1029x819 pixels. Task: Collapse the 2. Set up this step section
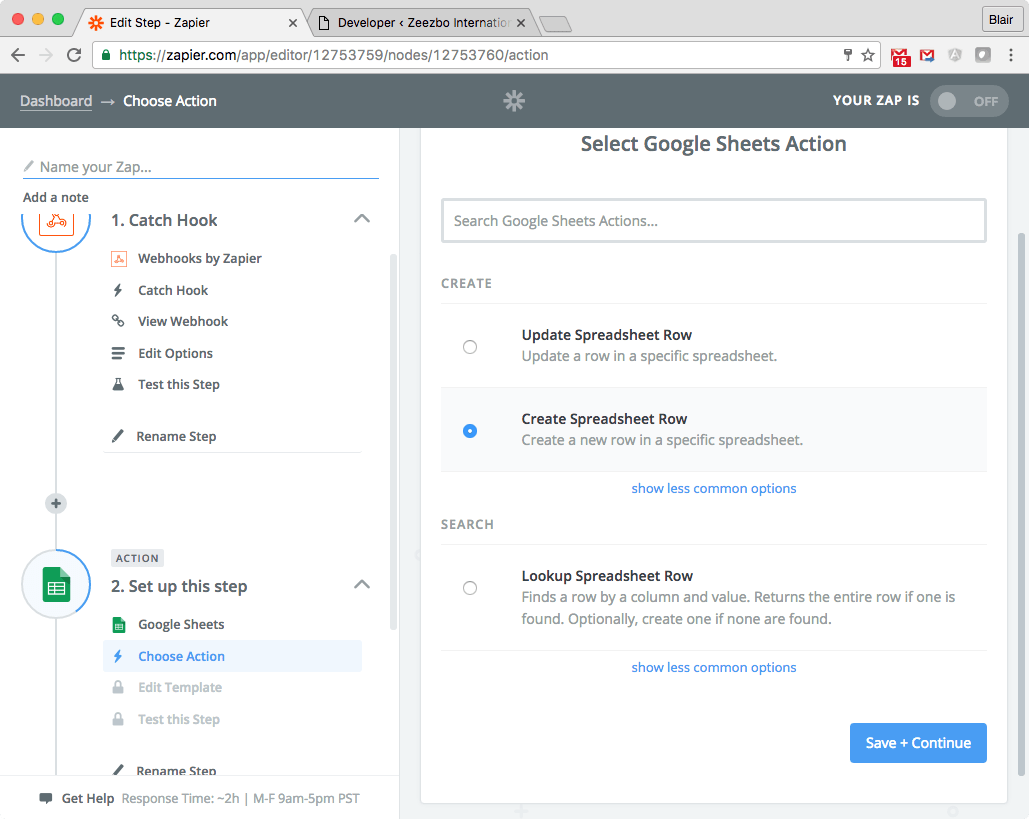click(x=362, y=585)
